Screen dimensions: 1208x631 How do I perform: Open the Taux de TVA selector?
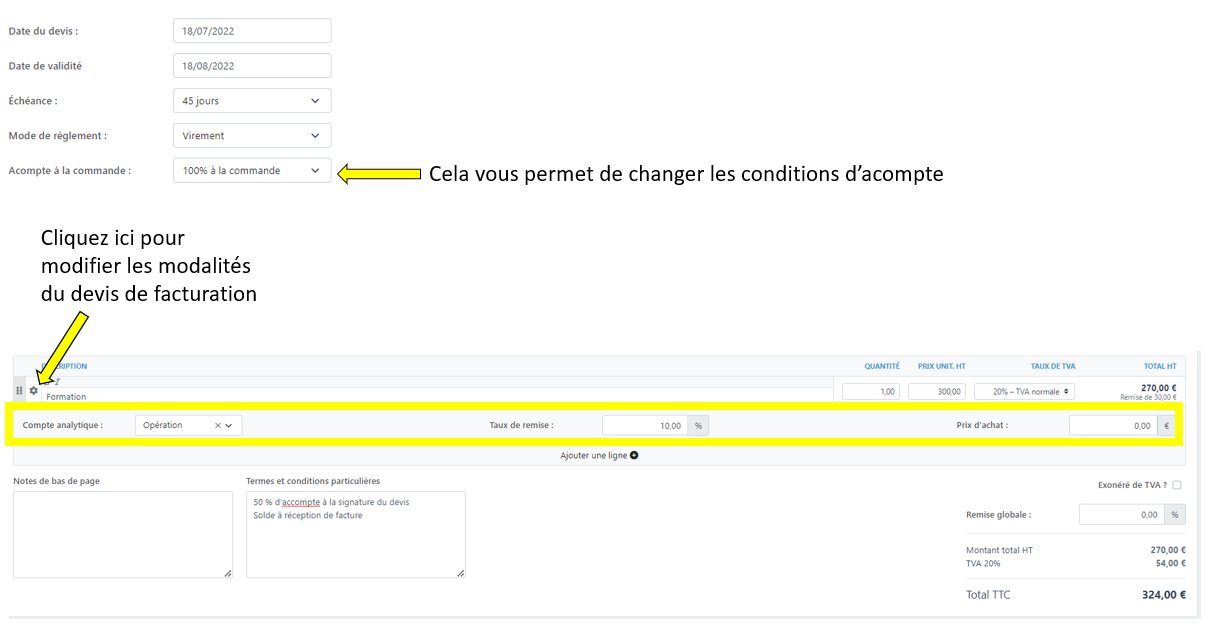(x=1024, y=392)
